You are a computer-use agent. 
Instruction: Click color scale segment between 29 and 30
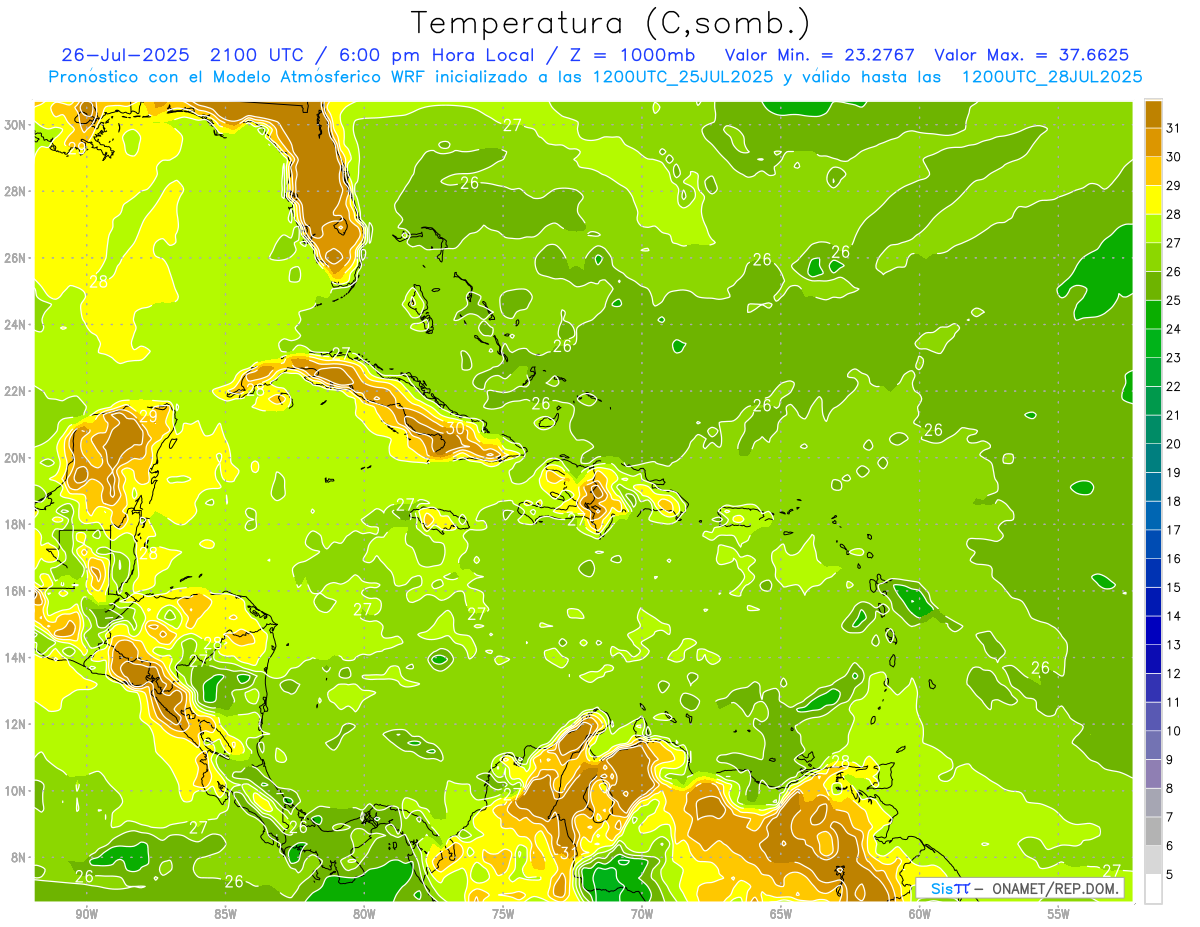1154,171
